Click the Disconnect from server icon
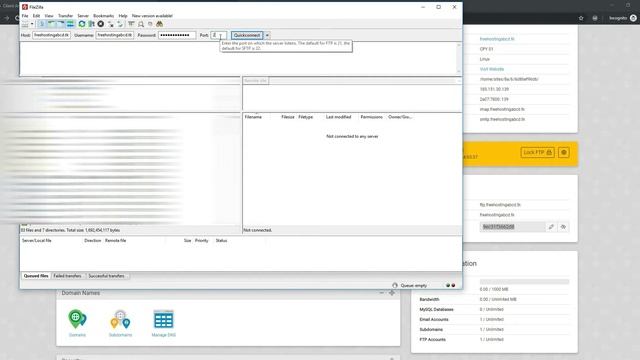 (x=111, y=24)
